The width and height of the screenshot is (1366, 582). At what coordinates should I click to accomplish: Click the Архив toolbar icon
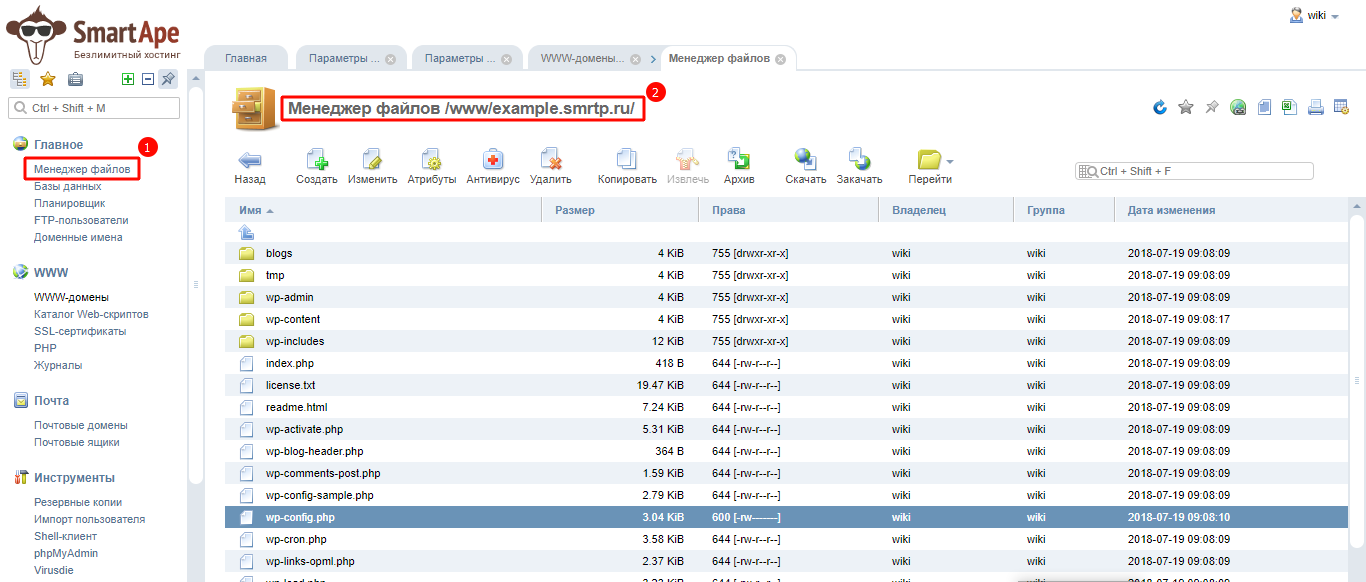coord(739,160)
